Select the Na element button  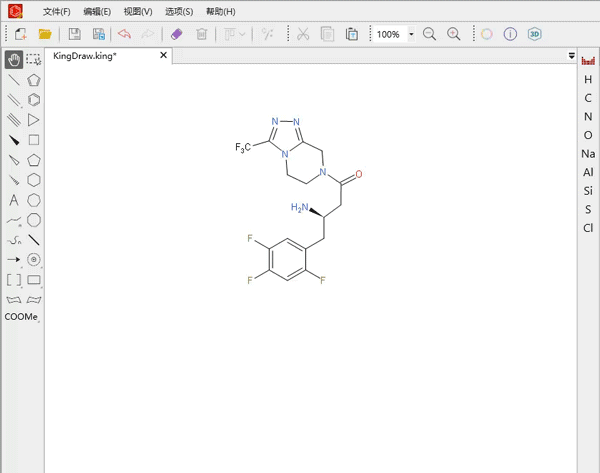(588, 154)
